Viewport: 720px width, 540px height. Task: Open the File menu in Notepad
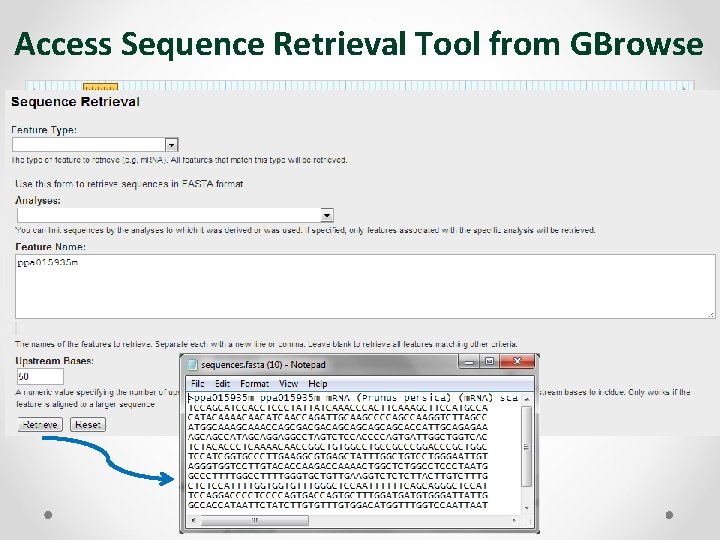pyautogui.click(x=197, y=383)
